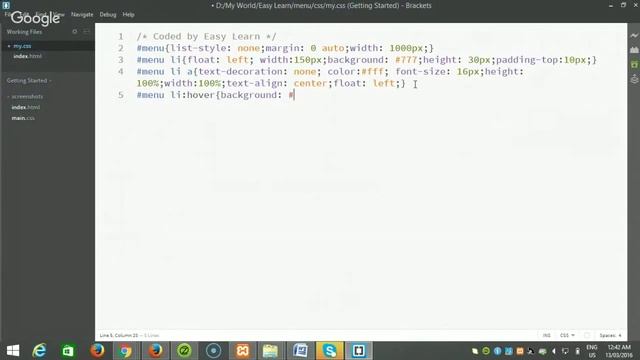640x360 pixels.
Task: Open the View menu
Action: (59, 14)
